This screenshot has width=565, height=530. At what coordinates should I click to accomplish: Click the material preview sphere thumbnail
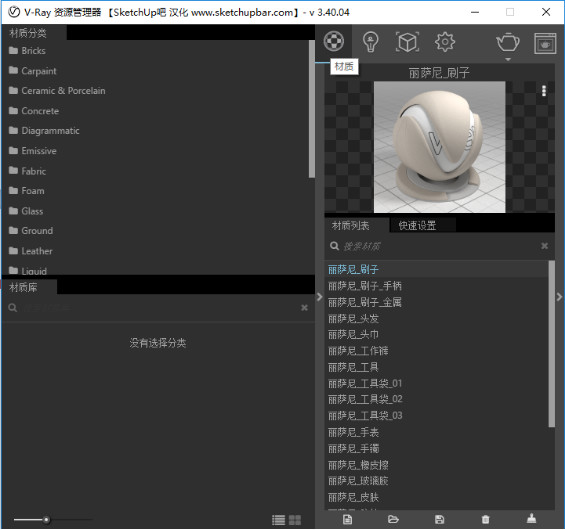pyautogui.click(x=439, y=147)
